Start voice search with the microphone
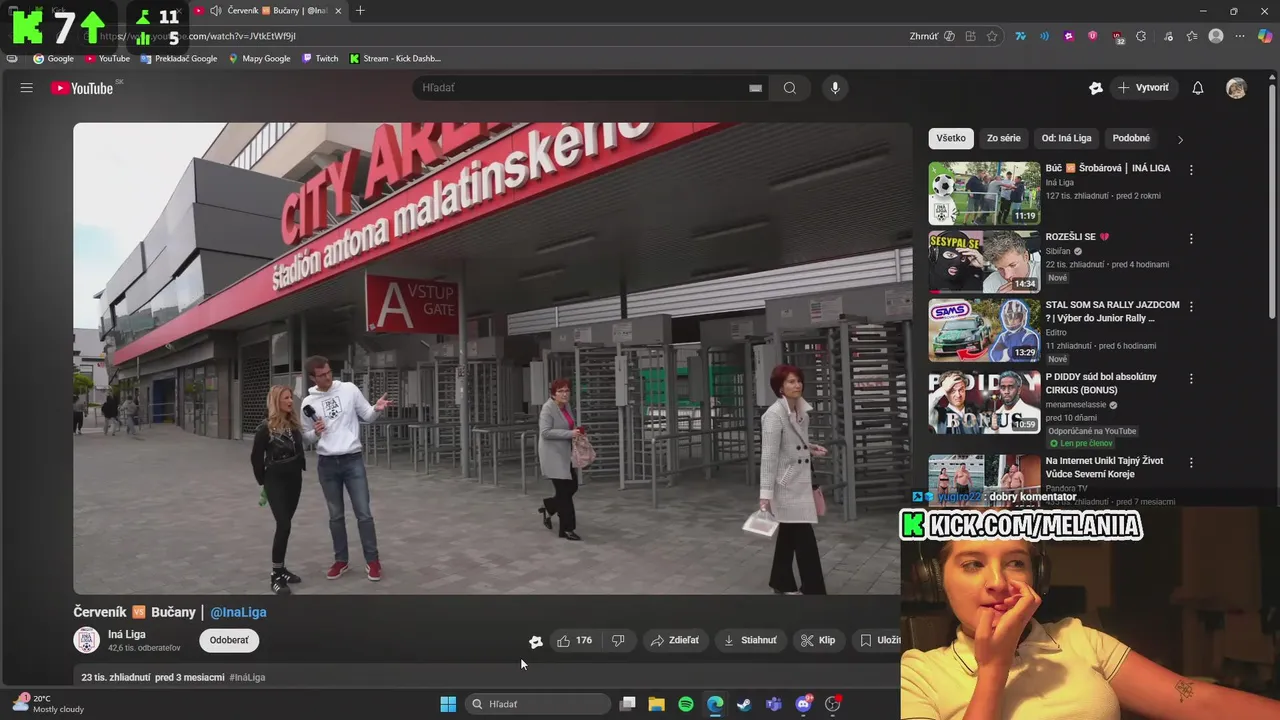The height and width of the screenshot is (720, 1280). (x=835, y=88)
